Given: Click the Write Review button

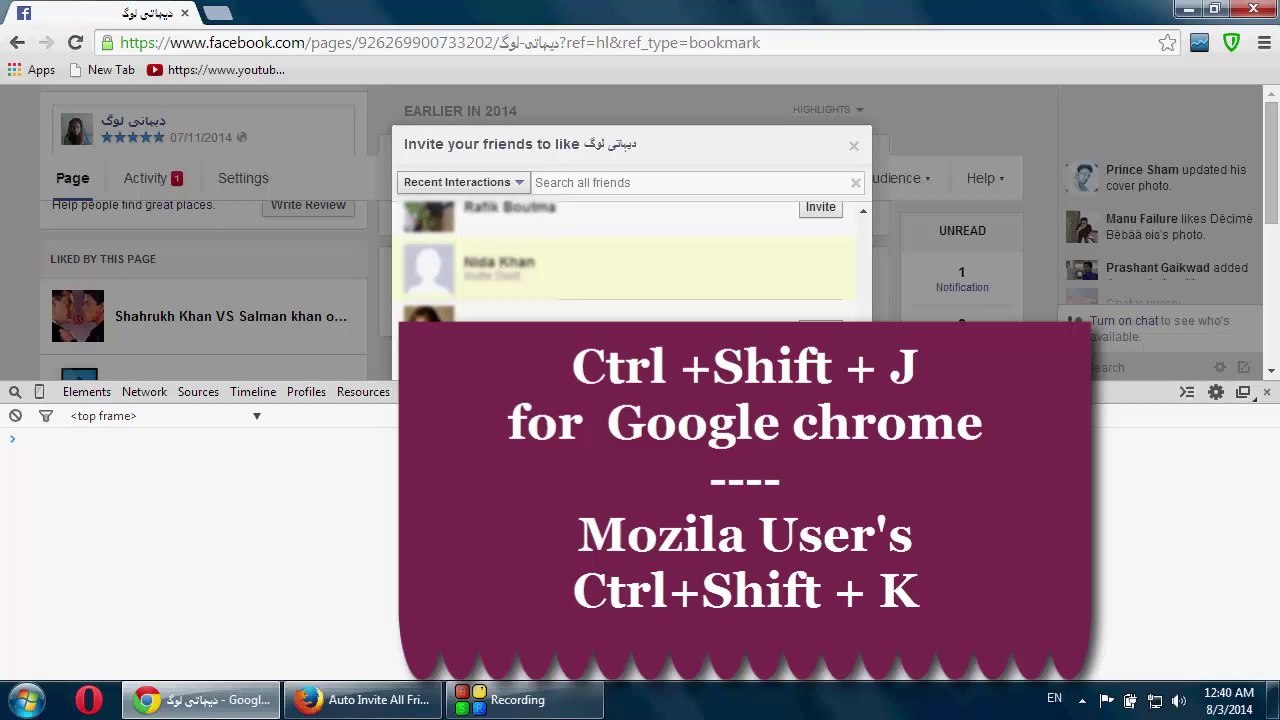Looking at the screenshot, I should click(x=308, y=205).
